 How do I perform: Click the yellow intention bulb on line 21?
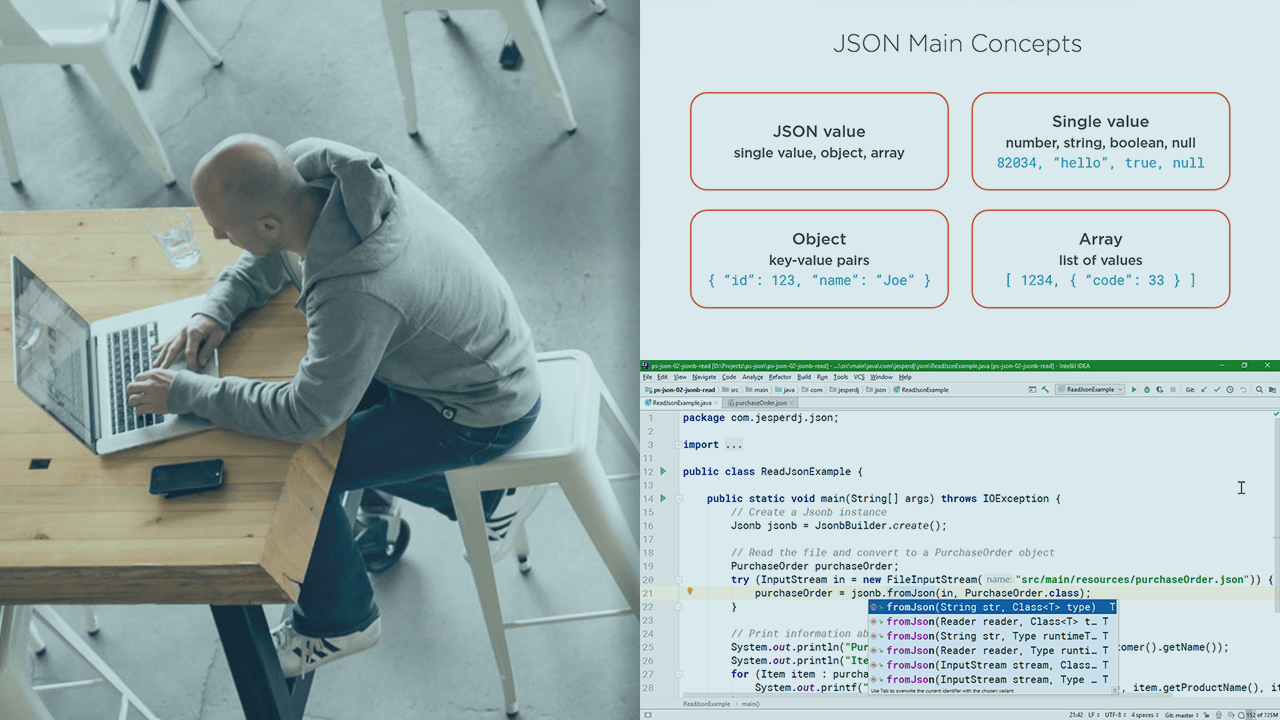tap(689, 592)
